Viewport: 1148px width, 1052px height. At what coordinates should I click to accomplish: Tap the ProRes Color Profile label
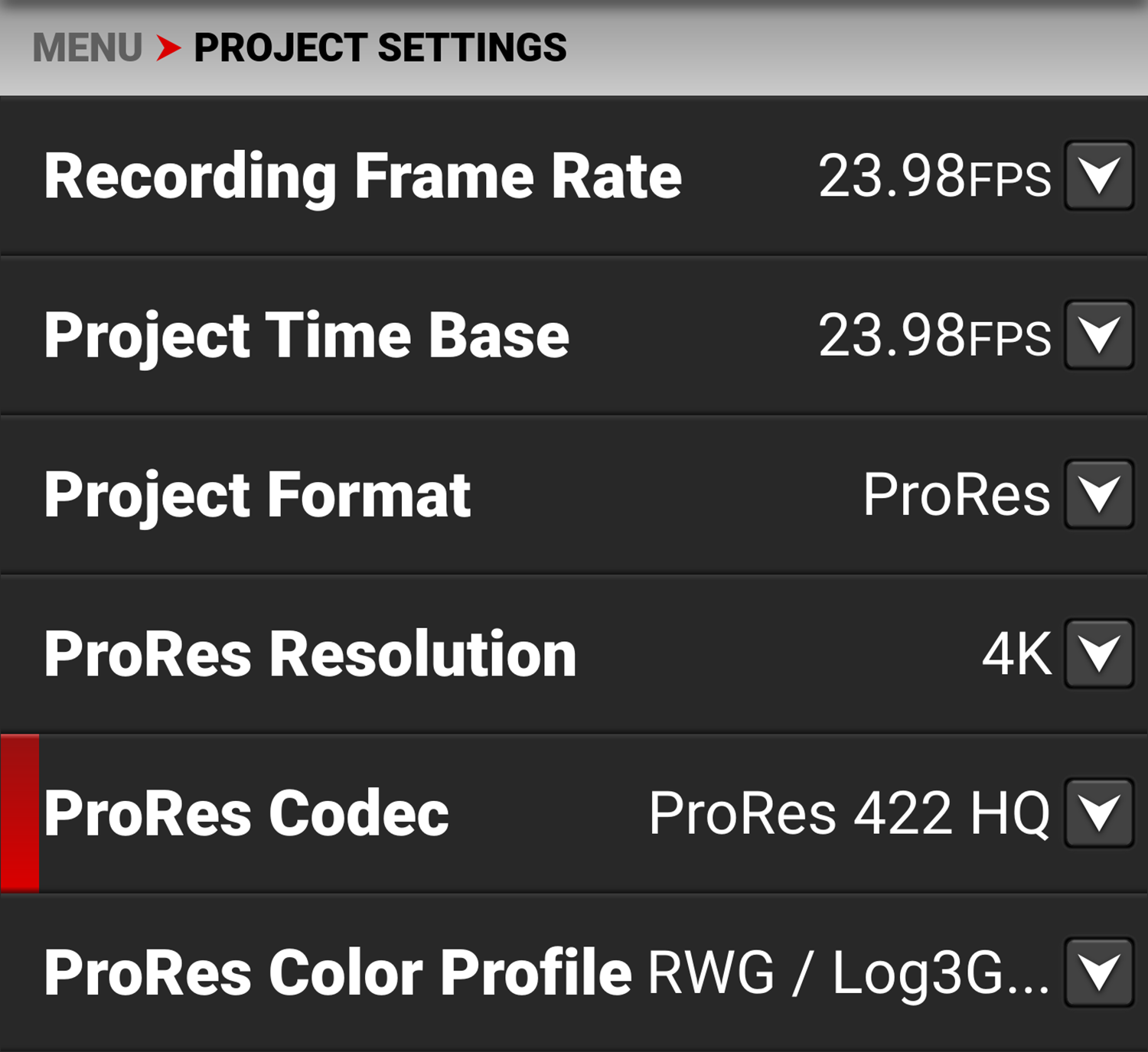[x=338, y=972]
